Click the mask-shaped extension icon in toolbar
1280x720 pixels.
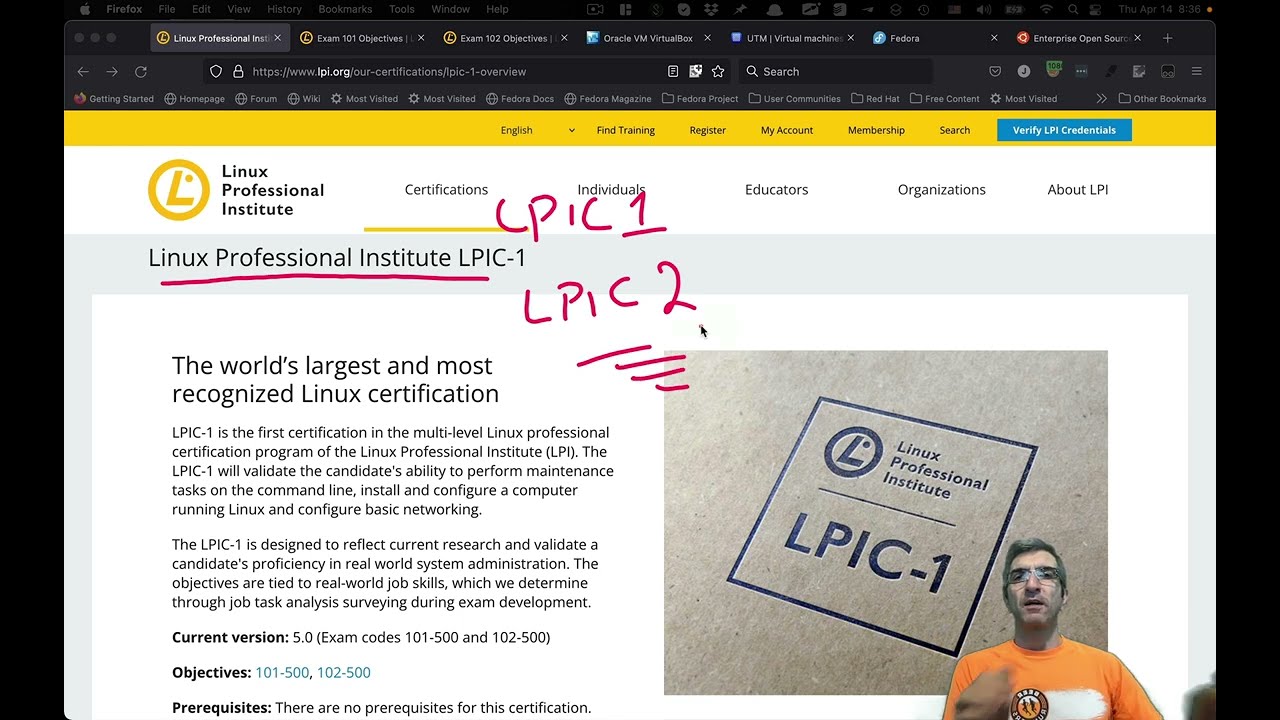click(x=1167, y=72)
